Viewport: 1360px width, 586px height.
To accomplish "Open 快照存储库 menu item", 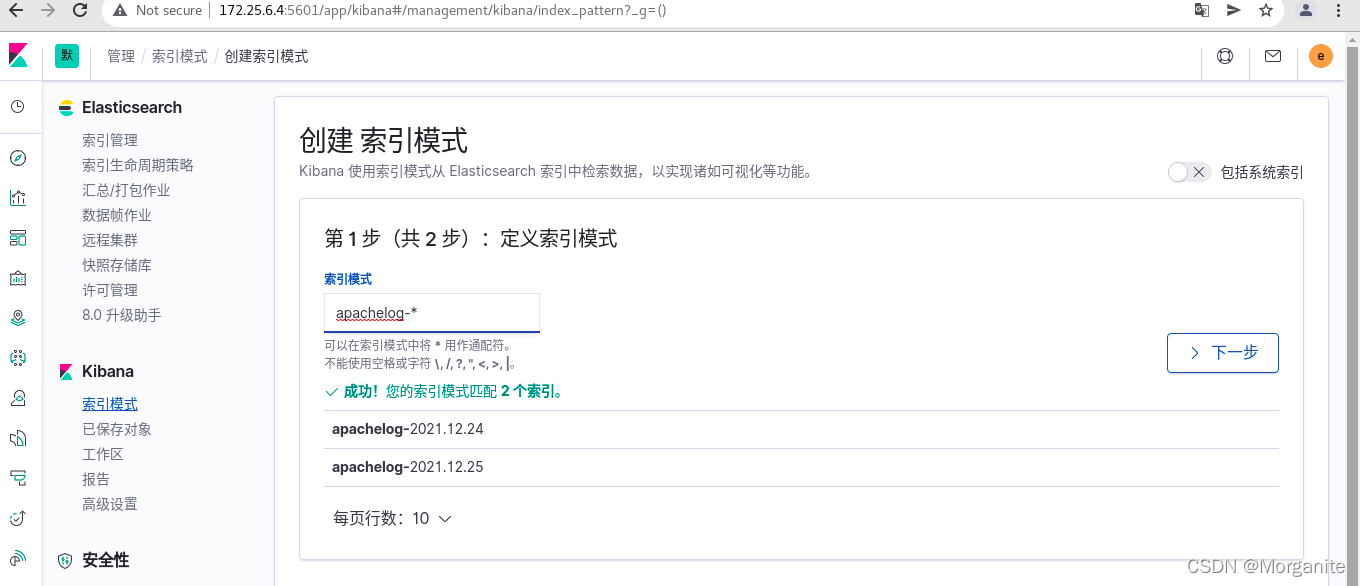I will pyautogui.click(x=117, y=265).
